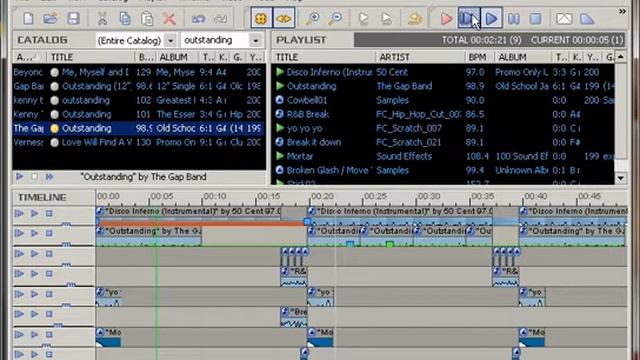This screenshot has height=360, width=640.
Task: Skip forward in catalog preview
Action: 49,177
